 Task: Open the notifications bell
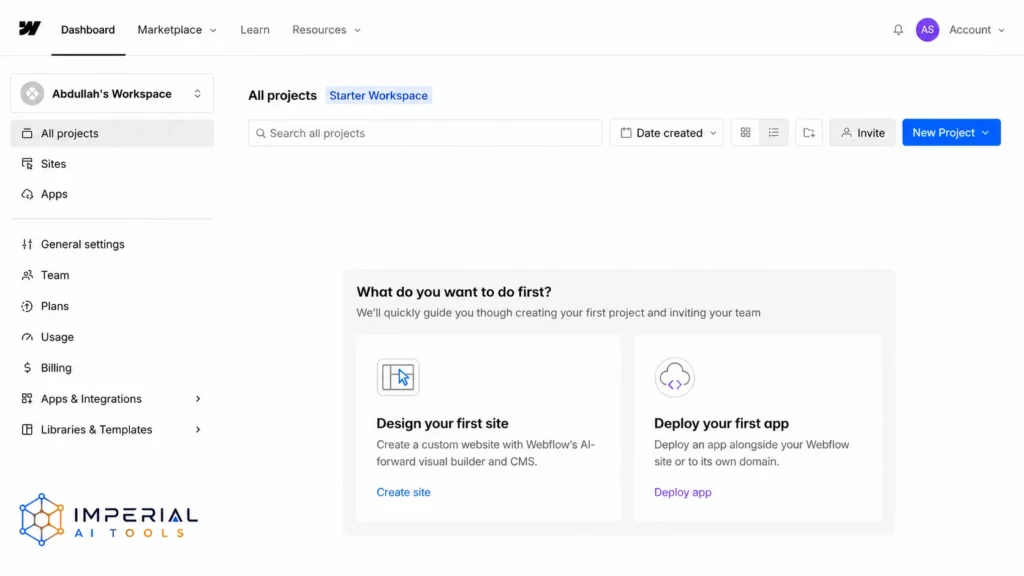tap(898, 29)
